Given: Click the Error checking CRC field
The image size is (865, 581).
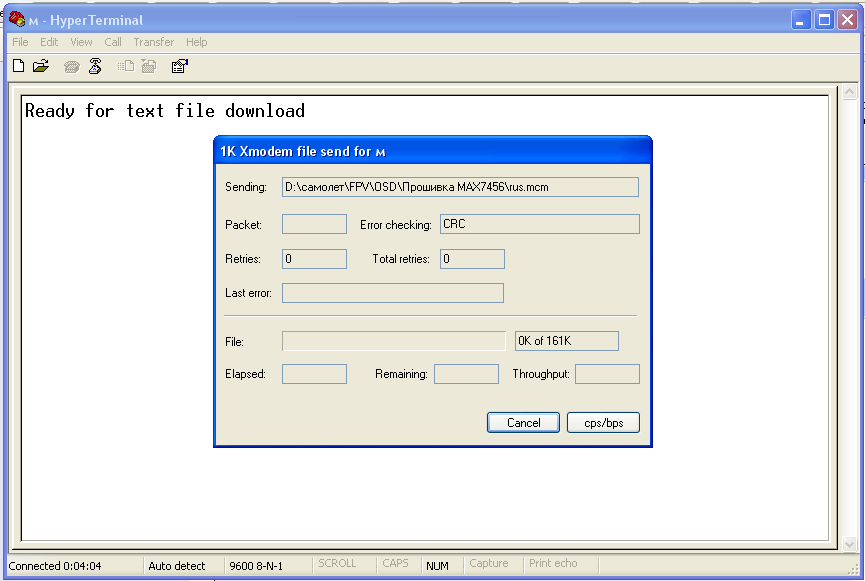Looking at the screenshot, I should point(539,224).
